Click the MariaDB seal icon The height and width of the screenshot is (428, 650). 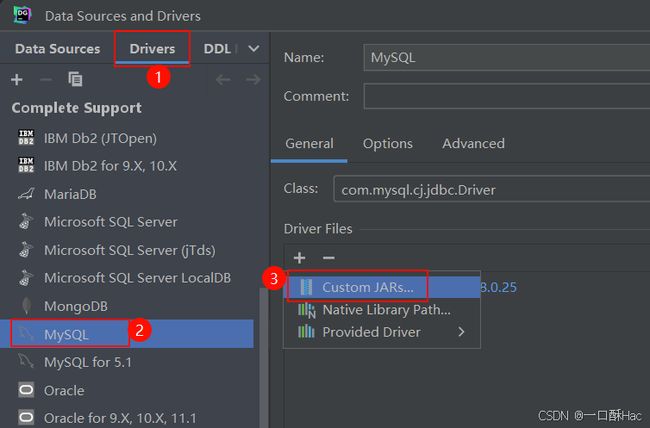click(x=26, y=194)
